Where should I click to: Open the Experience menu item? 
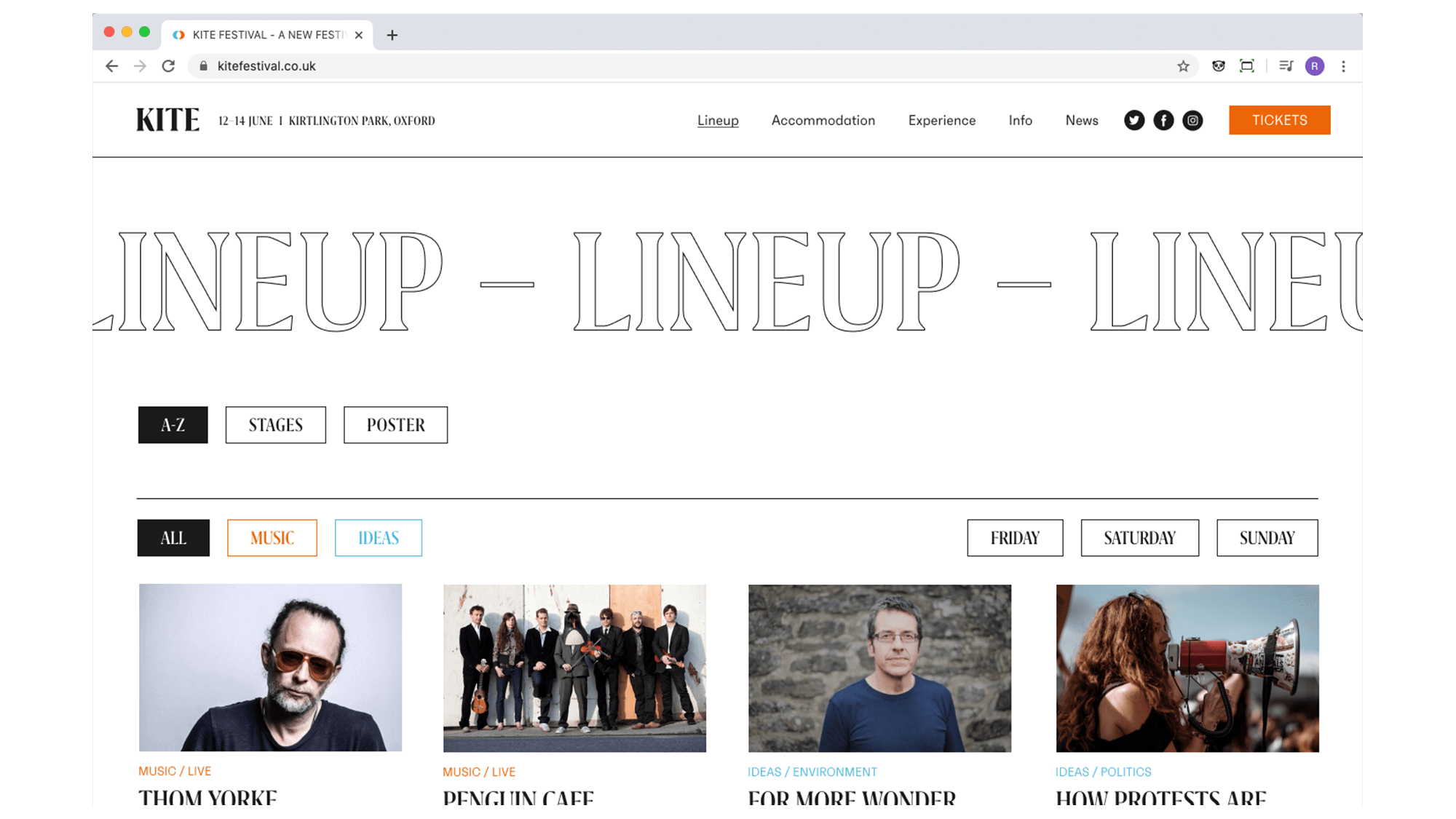pos(942,120)
